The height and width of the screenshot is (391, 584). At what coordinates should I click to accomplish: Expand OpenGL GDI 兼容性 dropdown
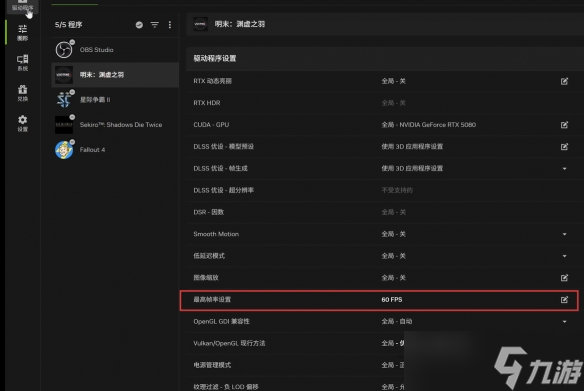coord(565,321)
